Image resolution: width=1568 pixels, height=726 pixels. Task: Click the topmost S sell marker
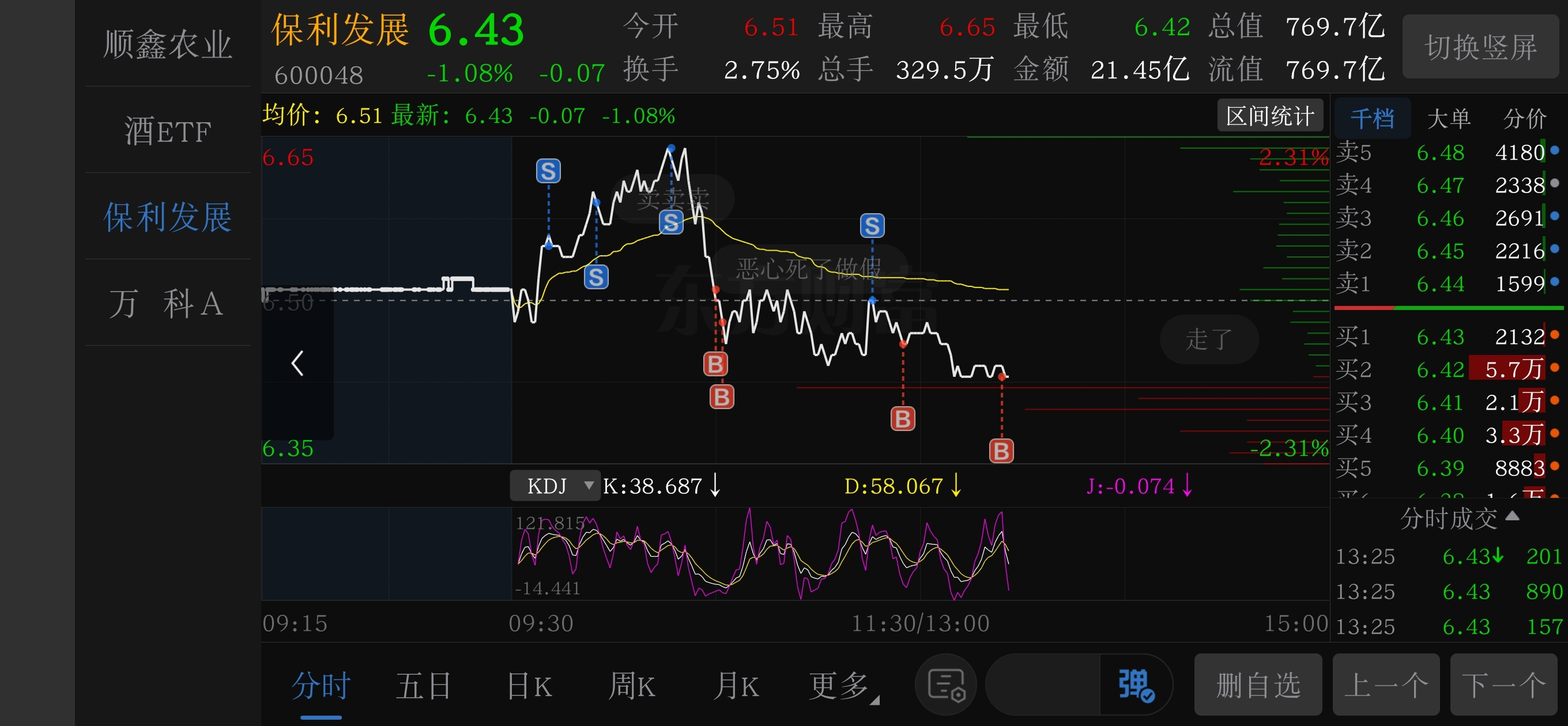tap(548, 171)
